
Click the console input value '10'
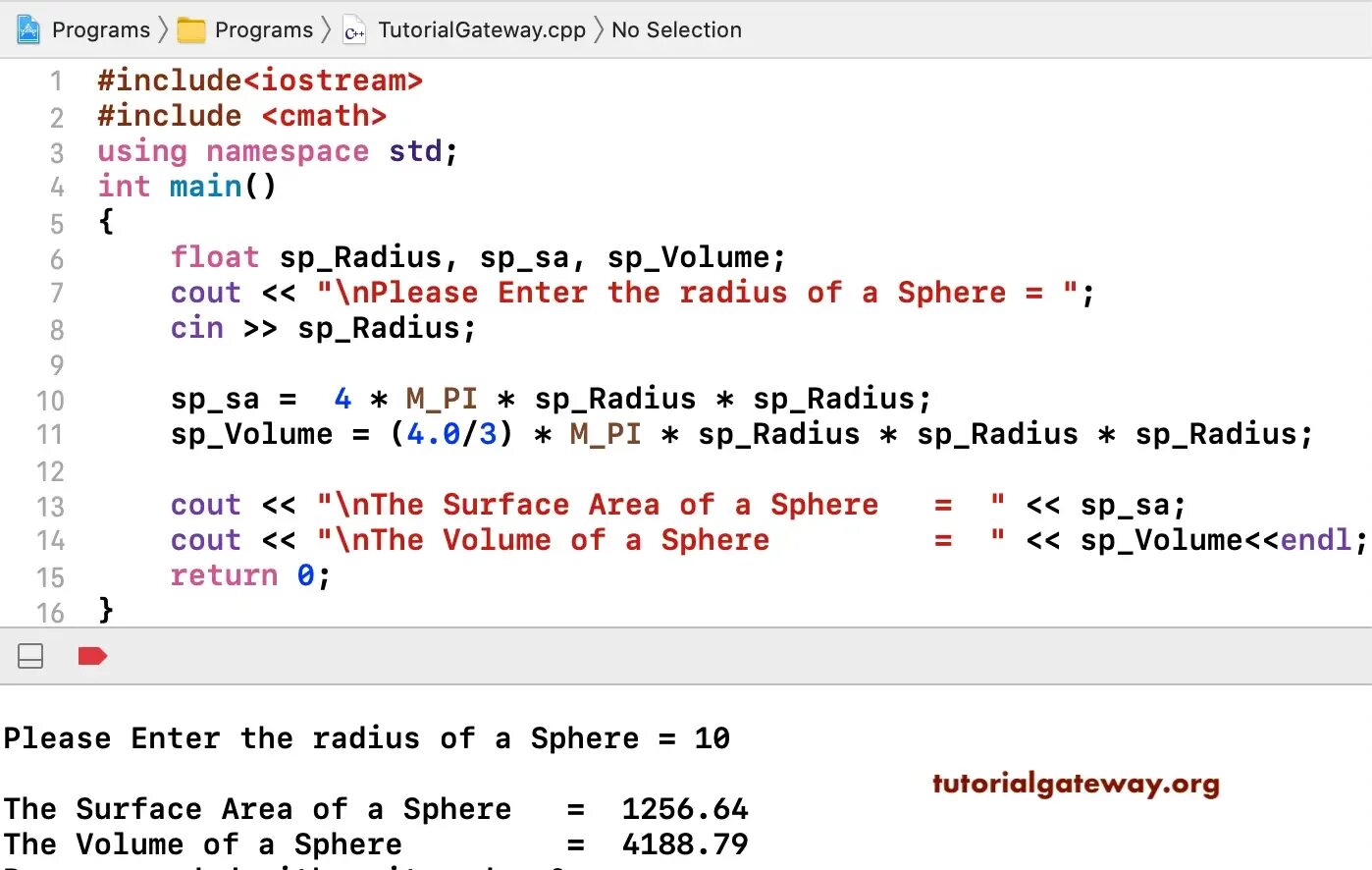point(712,738)
